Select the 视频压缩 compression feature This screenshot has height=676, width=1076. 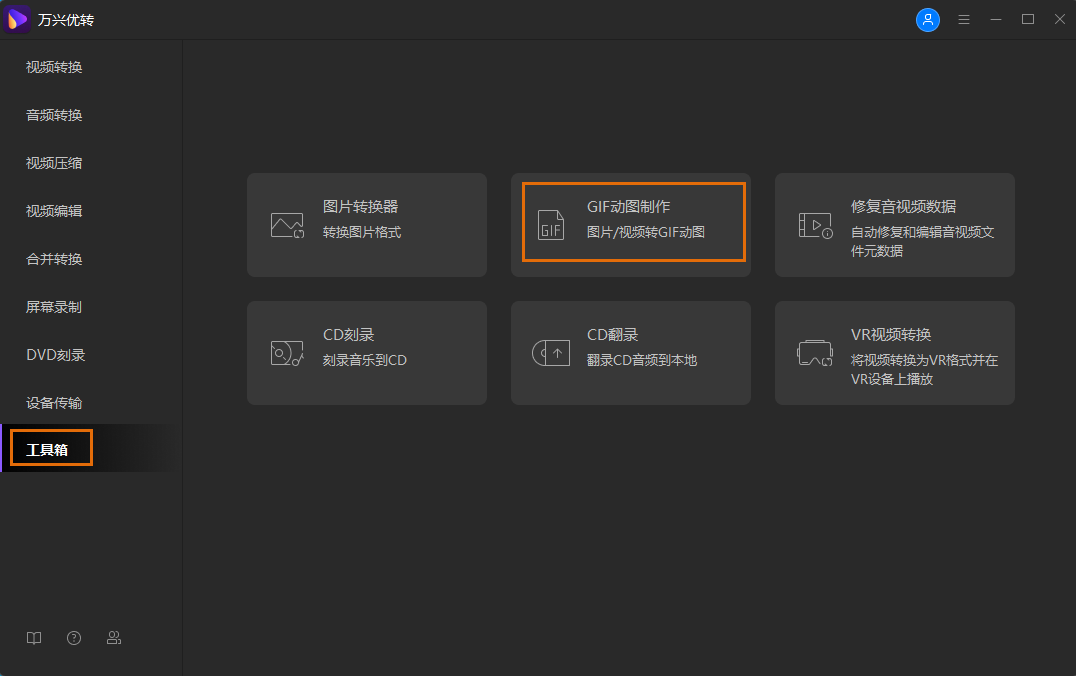pos(53,162)
